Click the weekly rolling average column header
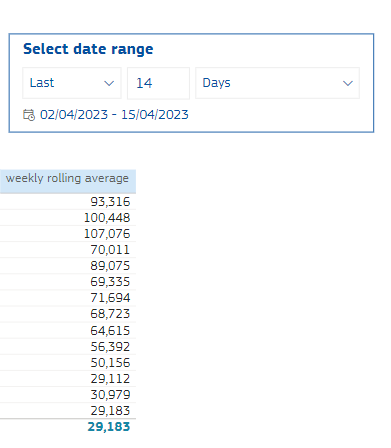The width and height of the screenshot is (391, 448). point(67,178)
